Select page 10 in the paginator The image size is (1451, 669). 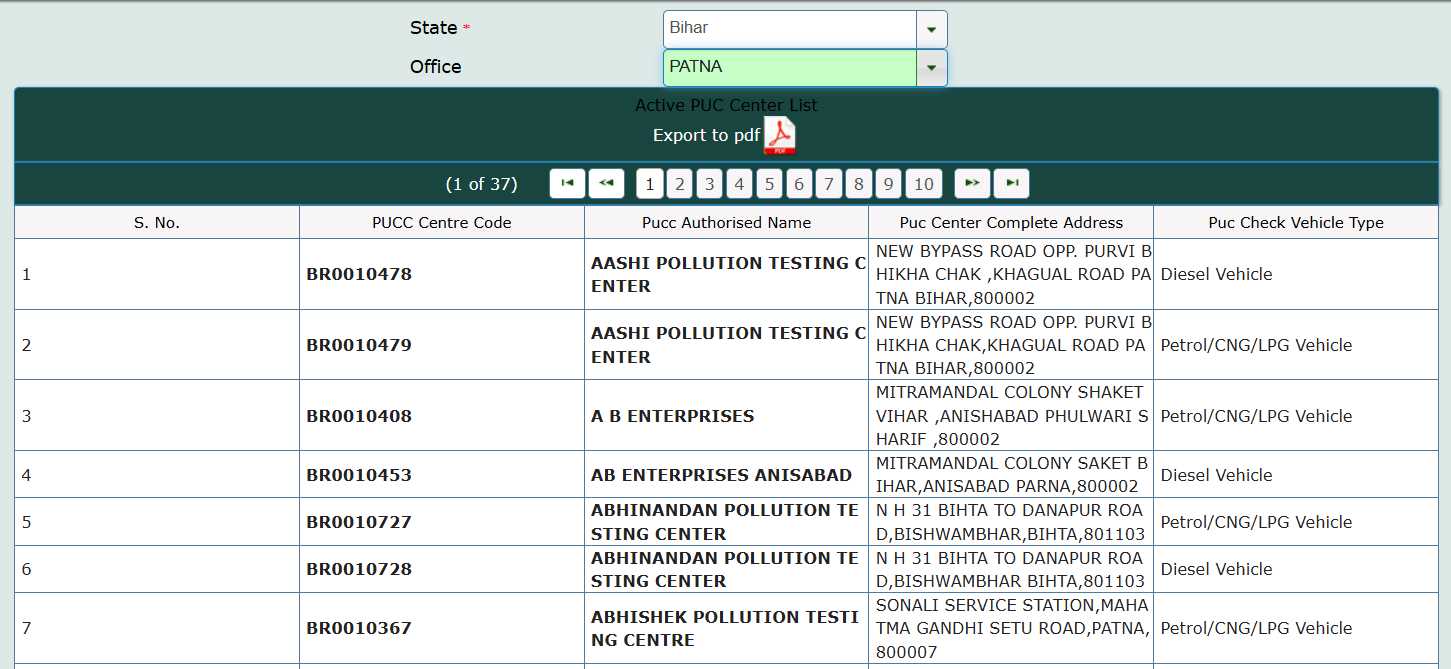pyautogui.click(x=924, y=184)
